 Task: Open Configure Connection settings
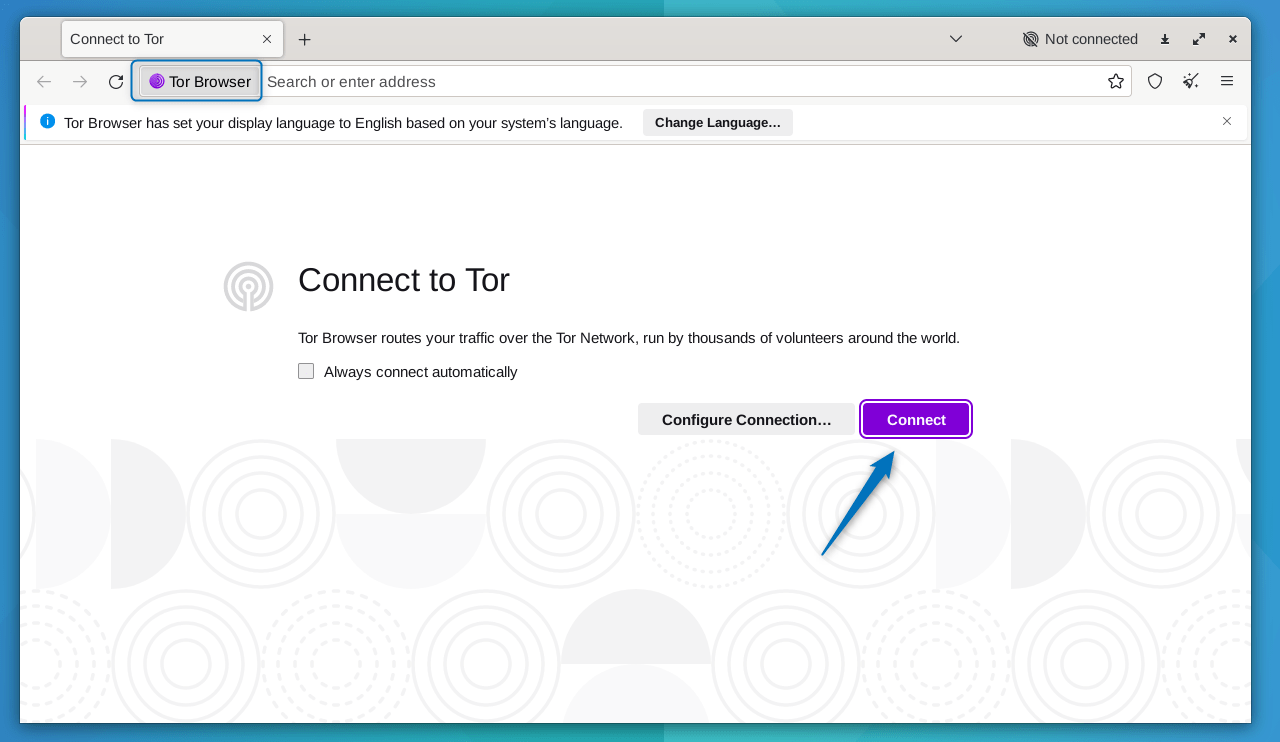[x=746, y=419]
